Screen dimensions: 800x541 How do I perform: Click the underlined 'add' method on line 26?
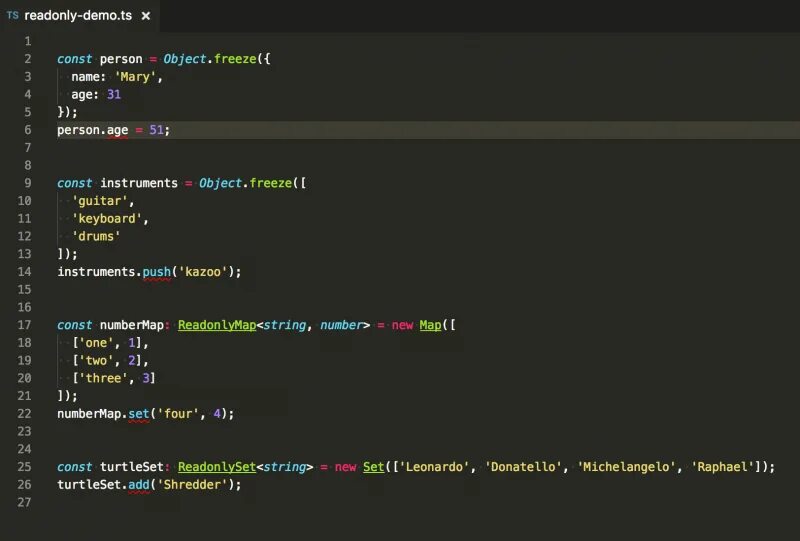[x=139, y=485]
